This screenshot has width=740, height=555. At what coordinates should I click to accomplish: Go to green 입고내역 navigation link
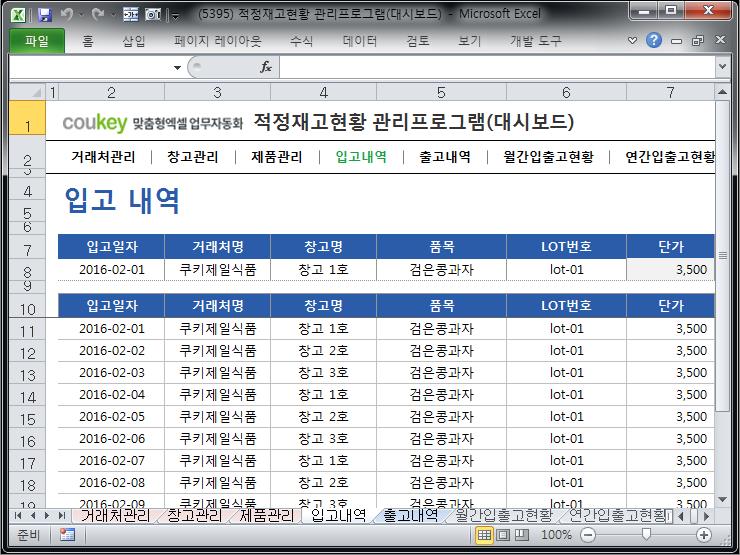tap(361, 157)
